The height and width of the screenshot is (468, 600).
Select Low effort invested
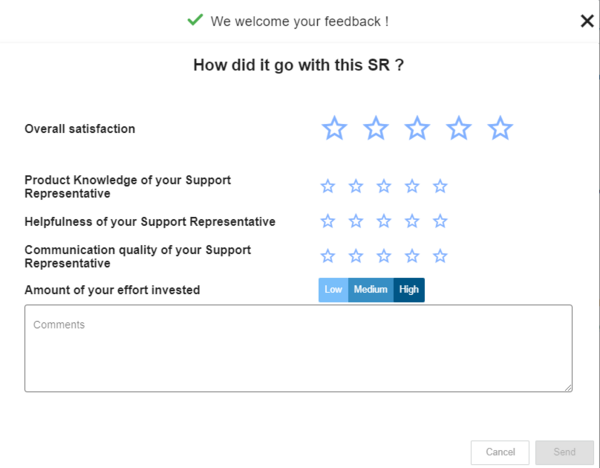(333, 290)
